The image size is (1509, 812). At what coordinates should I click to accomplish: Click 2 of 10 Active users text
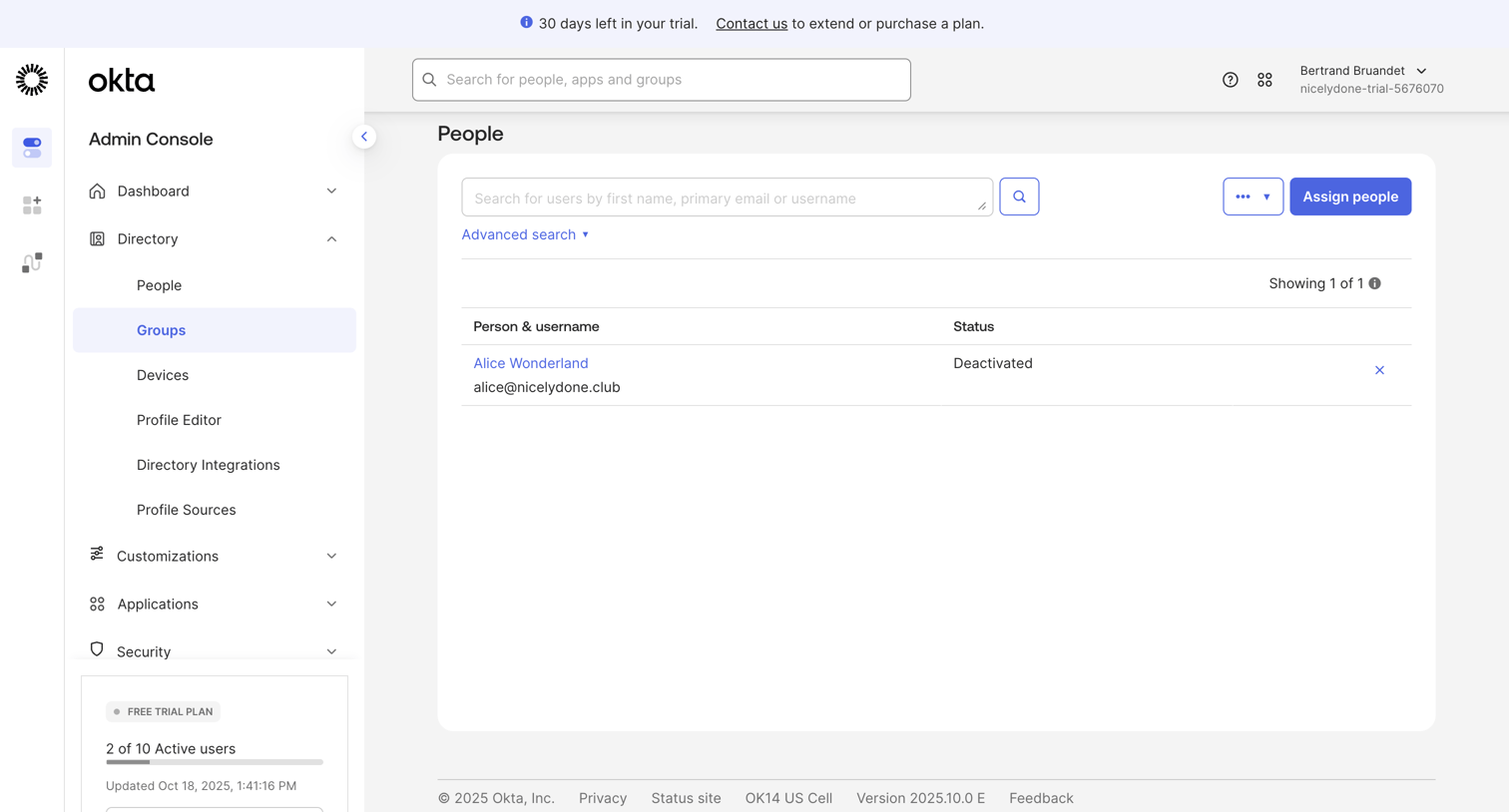[x=171, y=749]
